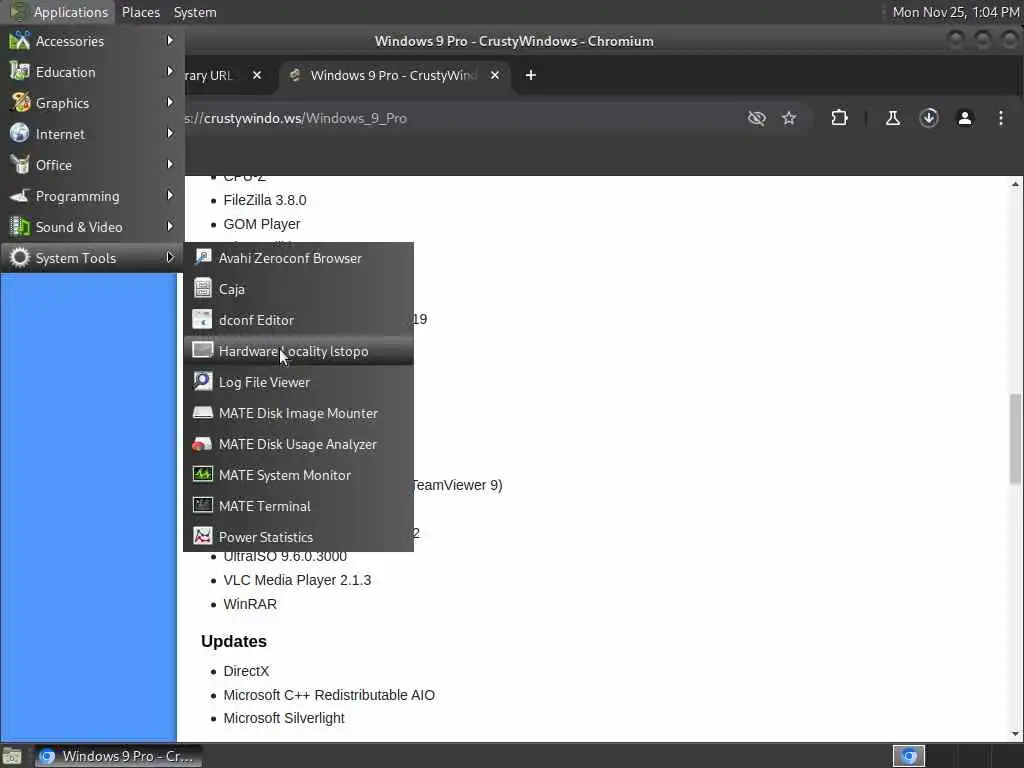
Task: Open the Accessories menu category
Action: pyautogui.click(x=92, y=41)
